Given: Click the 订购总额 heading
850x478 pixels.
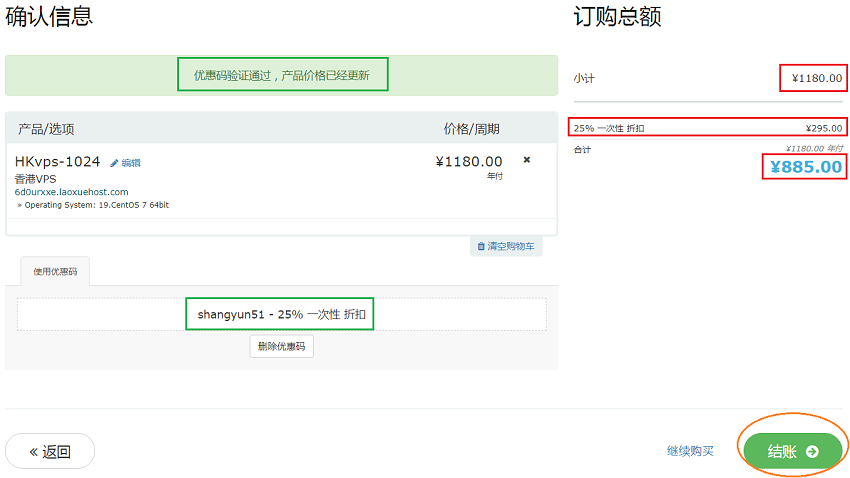Looking at the screenshot, I should [617, 17].
